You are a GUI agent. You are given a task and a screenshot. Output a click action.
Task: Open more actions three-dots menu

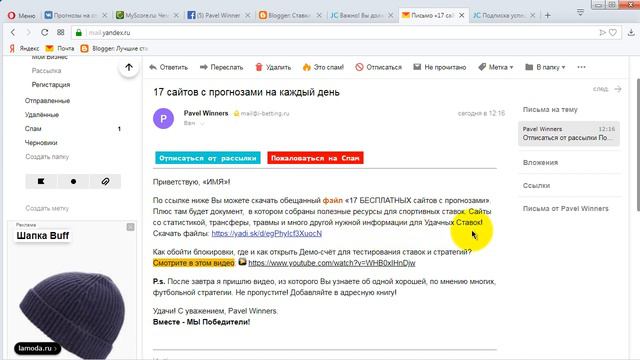pyautogui.click(x=582, y=67)
